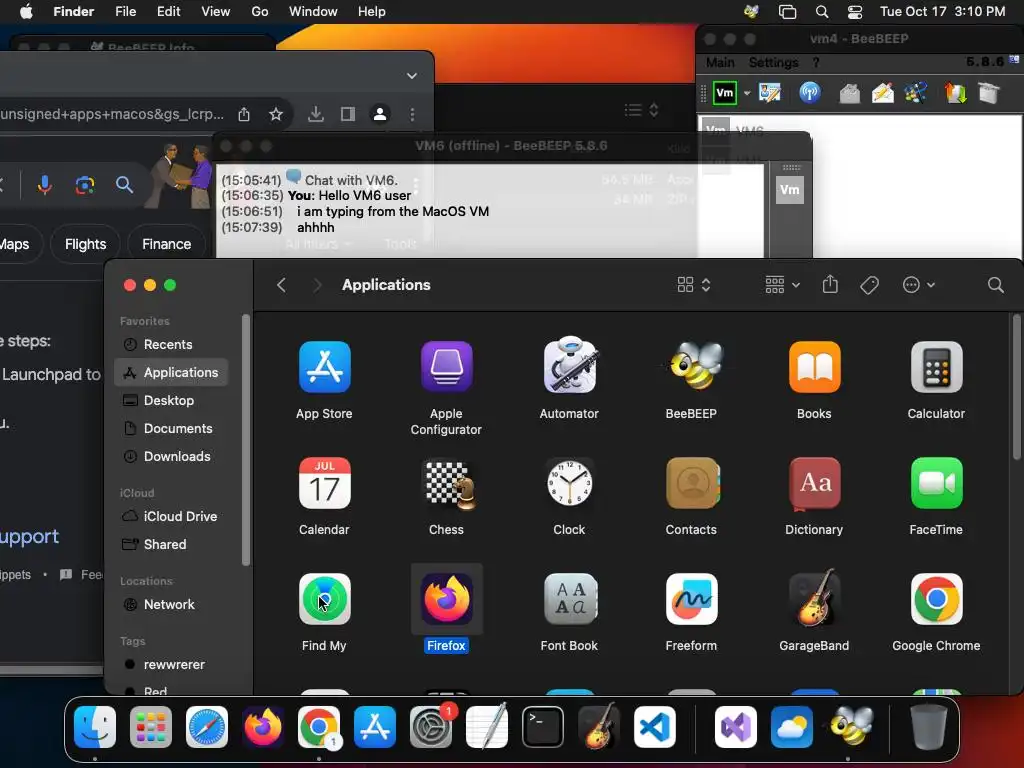
Task: Open System Settings from the Dock
Action: pyautogui.click(x=431, y=727)
